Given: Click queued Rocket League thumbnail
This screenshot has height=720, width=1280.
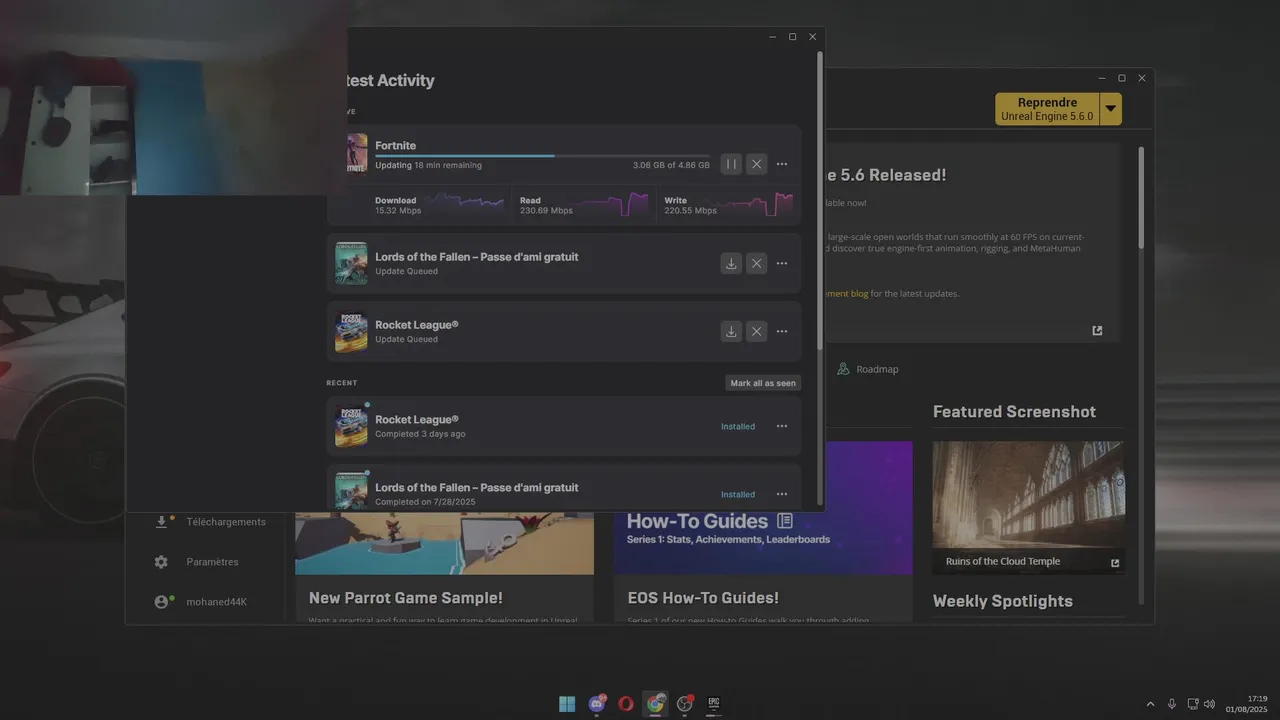Looking at the screenshot, I should point(351,331).
